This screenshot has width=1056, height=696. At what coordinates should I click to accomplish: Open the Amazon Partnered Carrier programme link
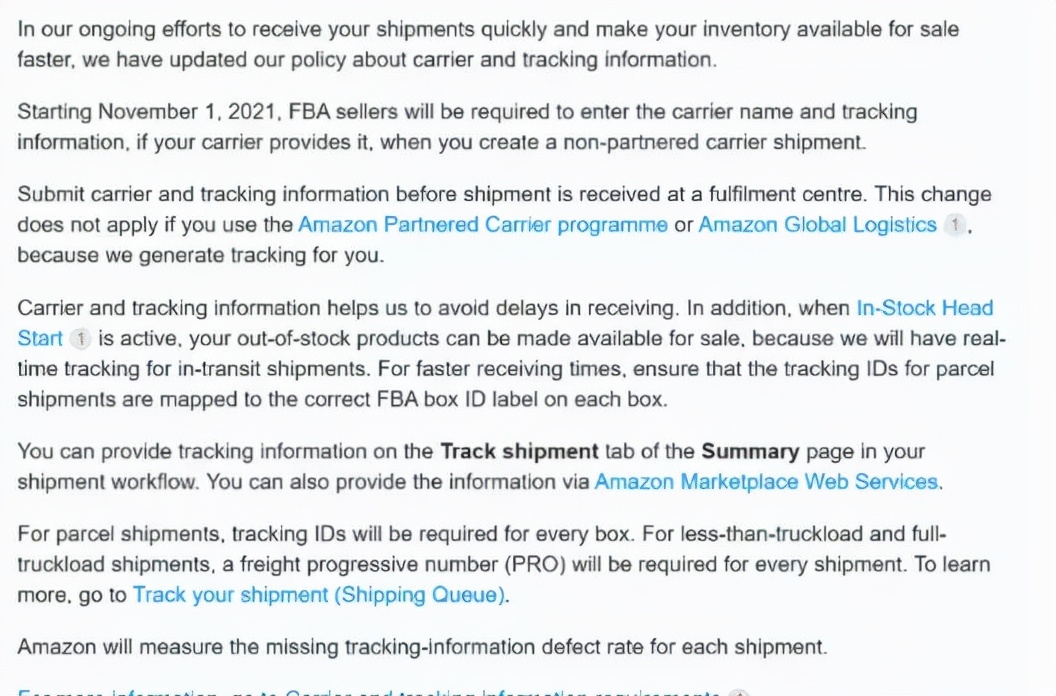482,225
